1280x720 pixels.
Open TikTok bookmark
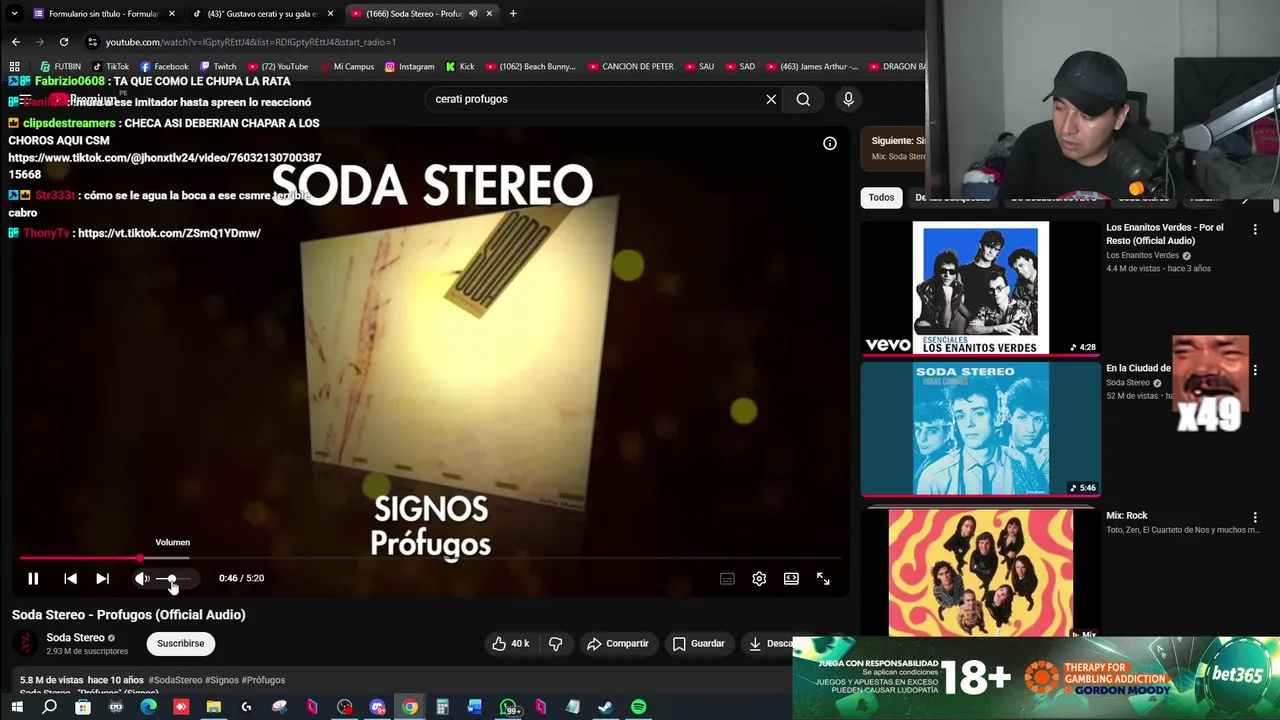click(x=111, y=67)
